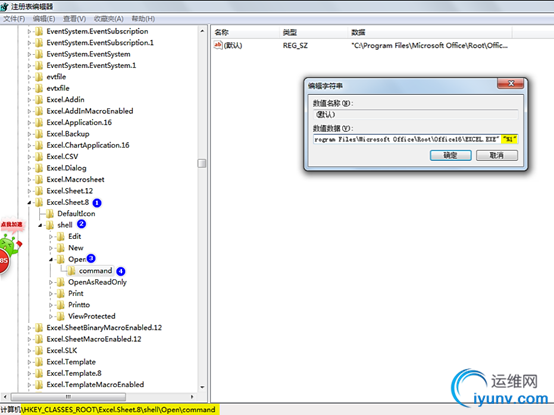Collapse the shell subkey node
The image size is (554, 415).
coord(40,225)
